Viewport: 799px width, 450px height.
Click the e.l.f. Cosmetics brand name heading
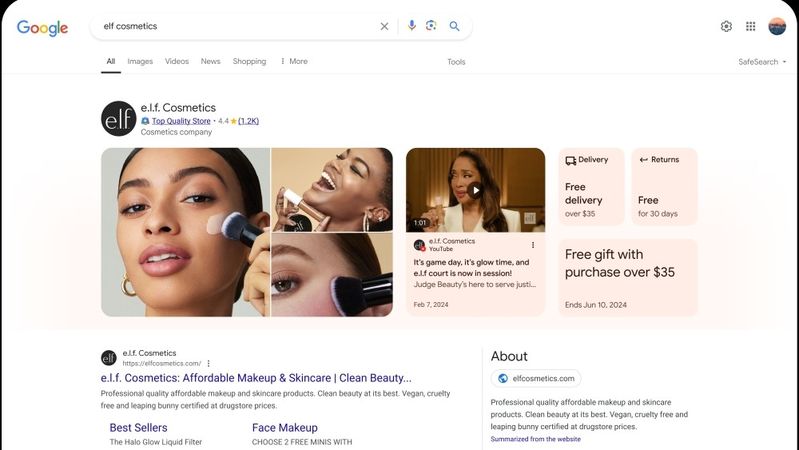[178, 108]
